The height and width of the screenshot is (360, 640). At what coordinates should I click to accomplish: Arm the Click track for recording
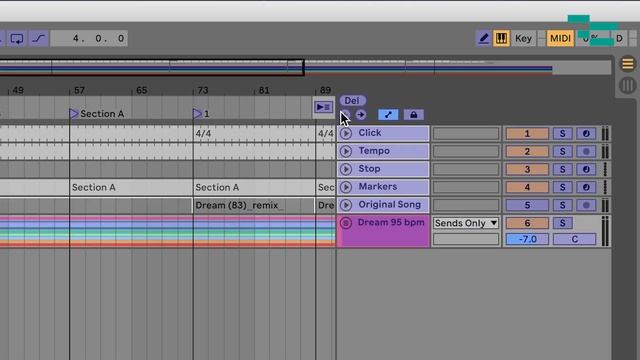coord(586,133)
